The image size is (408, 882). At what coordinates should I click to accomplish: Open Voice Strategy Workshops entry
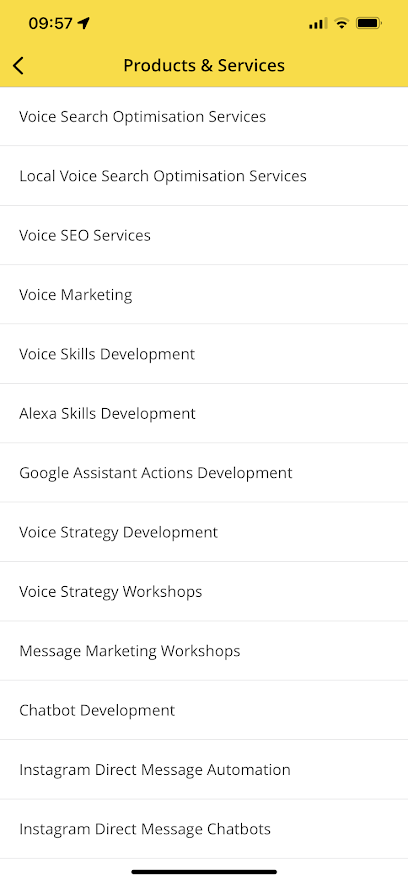pyautogui.click(x=204, y=591)
